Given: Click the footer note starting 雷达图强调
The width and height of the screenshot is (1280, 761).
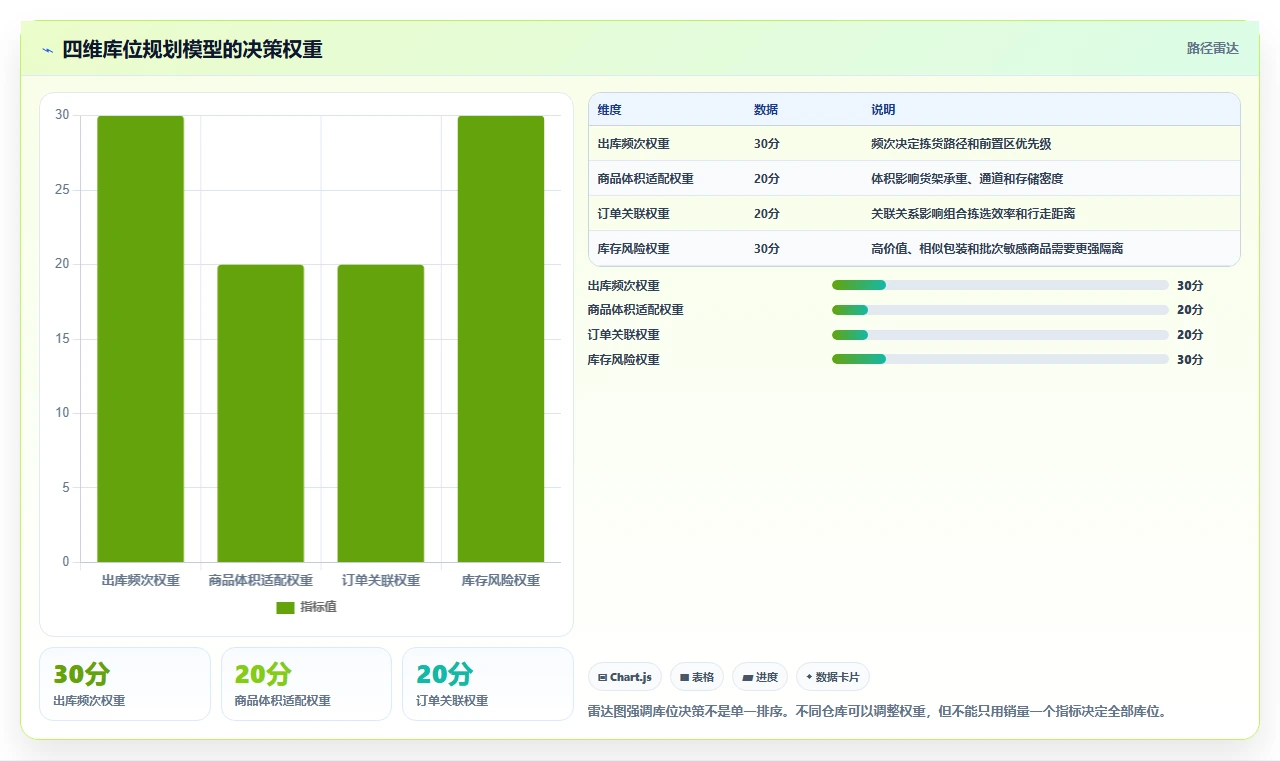Looking at the screenshot, I should pos(878,712).
